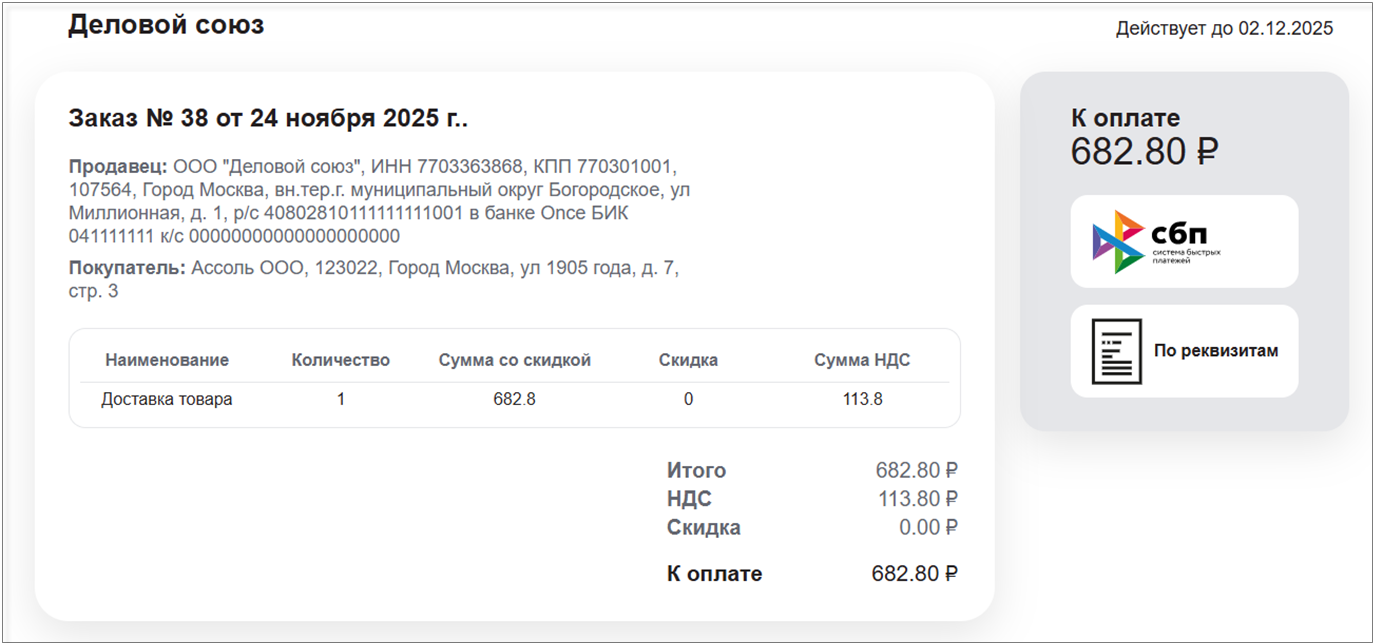The image size is (1373, 643).
Task: Click the 'Сумма со скидкой' column header
Action: (x=514, y=360)
